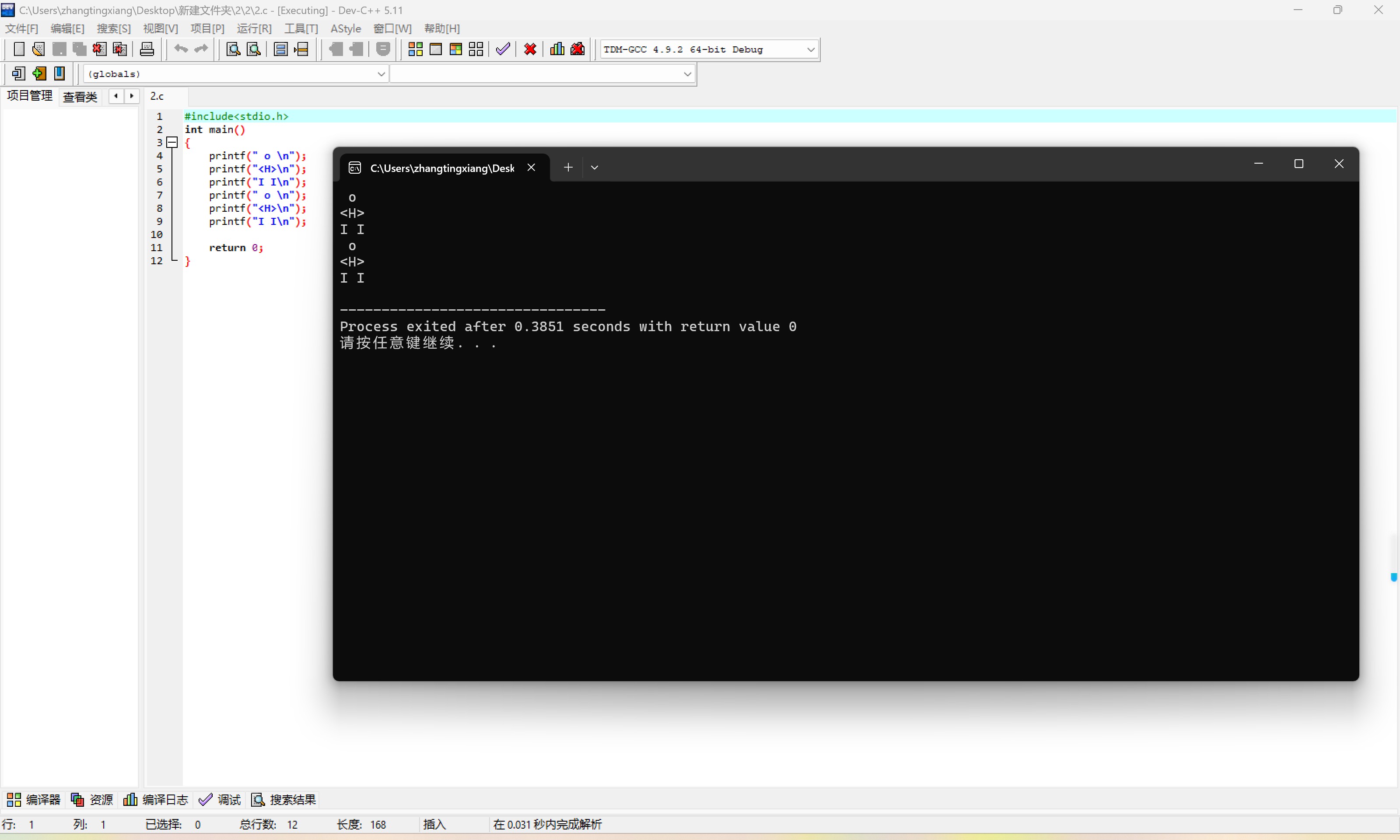Switch to the 查看类 panel tab
This screenshot has height=840, width=1400.
pos(80,97)
